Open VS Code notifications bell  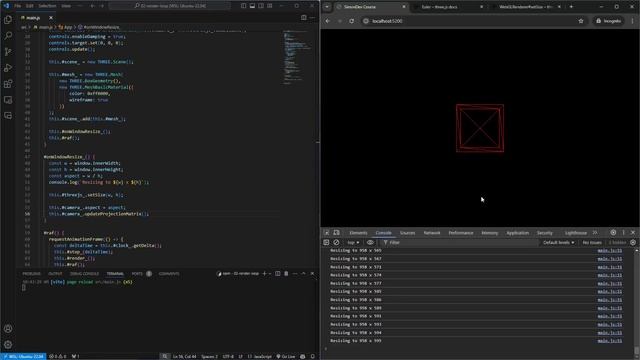coord(313,356)
